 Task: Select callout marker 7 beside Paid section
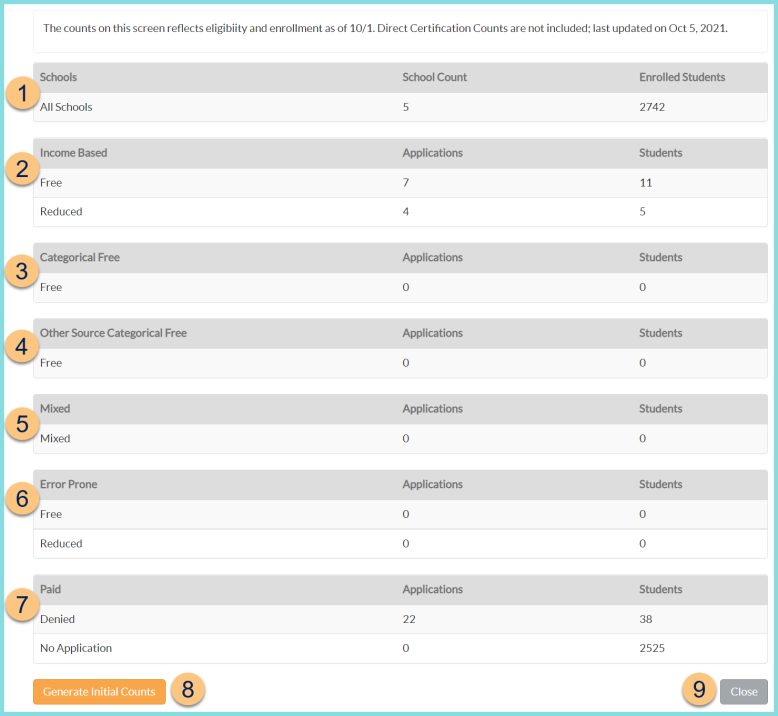pyautogui.click(x=22, y=604)
